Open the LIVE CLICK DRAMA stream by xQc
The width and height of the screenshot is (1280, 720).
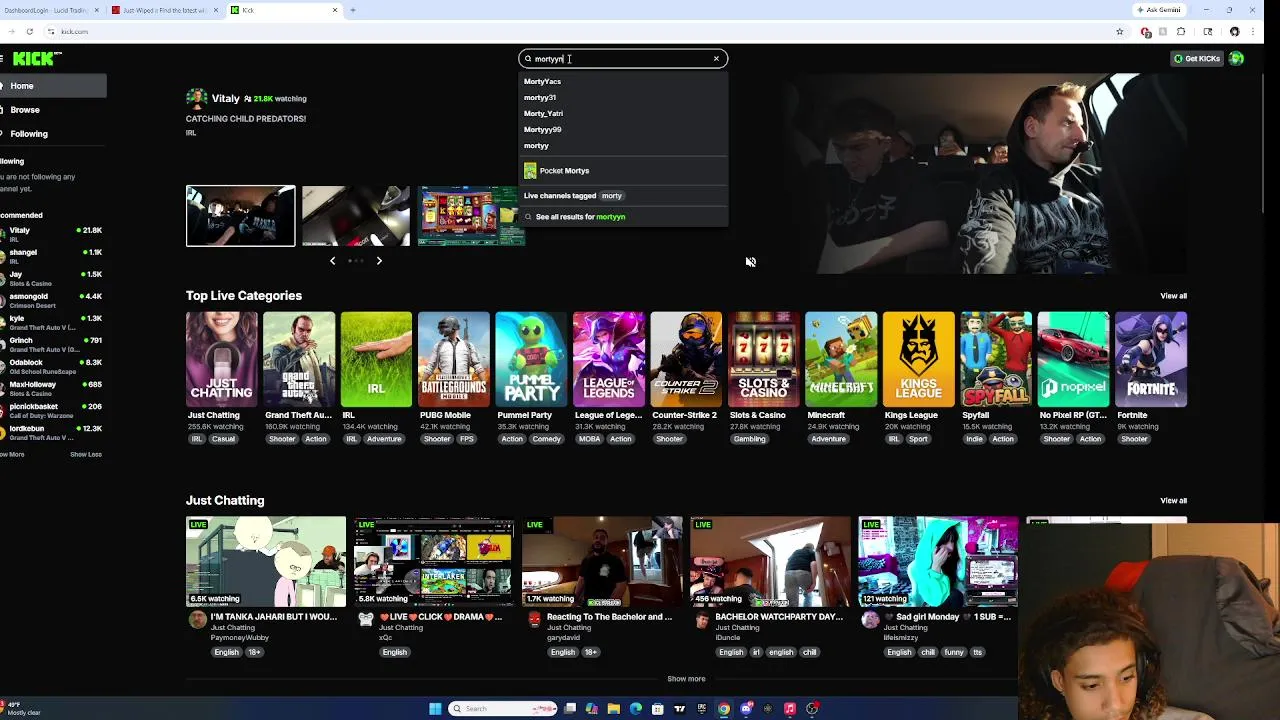(434, 562)
